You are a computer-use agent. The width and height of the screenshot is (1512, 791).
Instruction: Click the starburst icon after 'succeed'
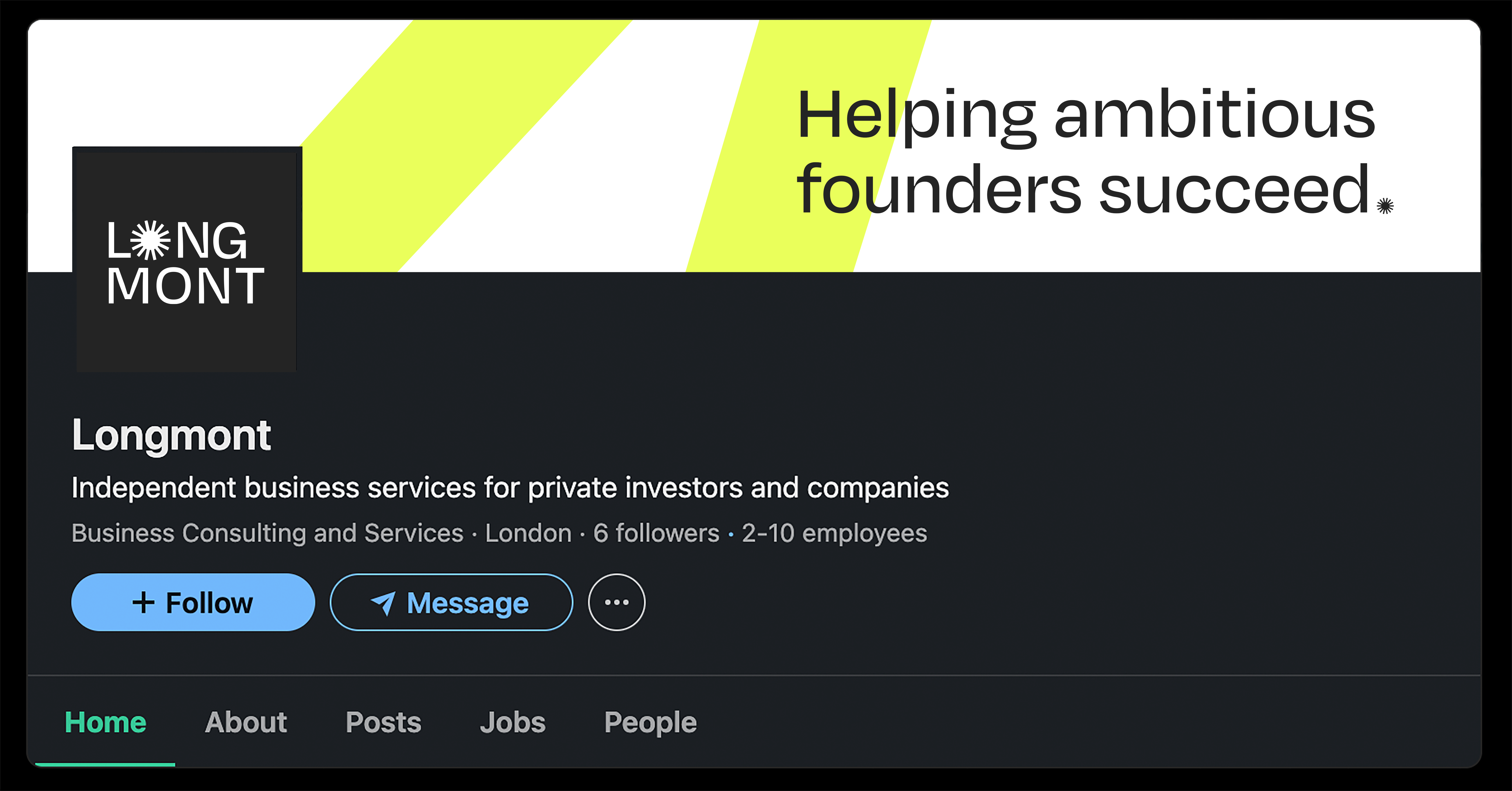tap(1385, 206)
